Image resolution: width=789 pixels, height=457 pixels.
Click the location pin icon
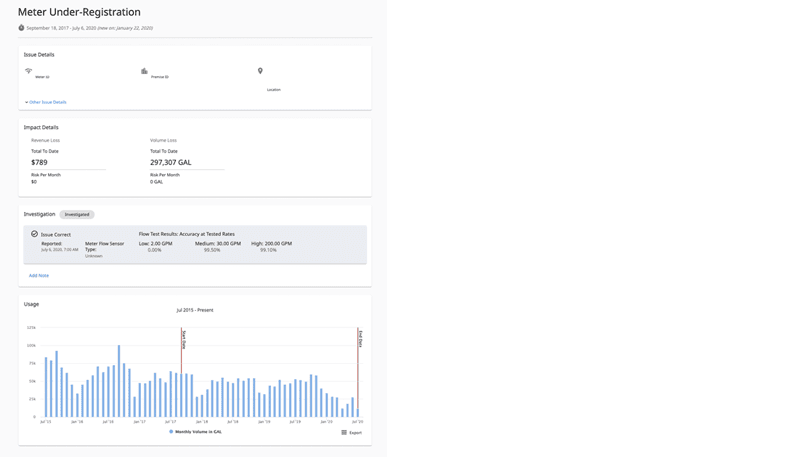click(x=260, y=71)
